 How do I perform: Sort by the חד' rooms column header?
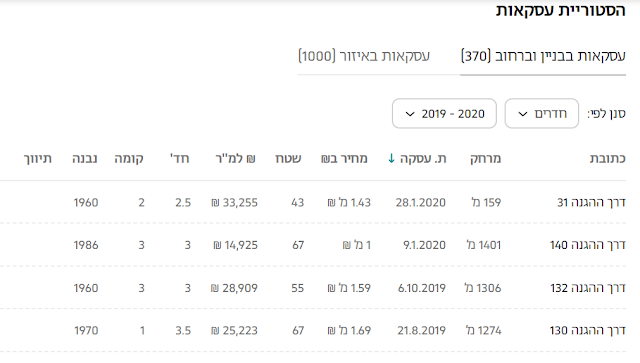pyautogui.click(x=180, y=158)
